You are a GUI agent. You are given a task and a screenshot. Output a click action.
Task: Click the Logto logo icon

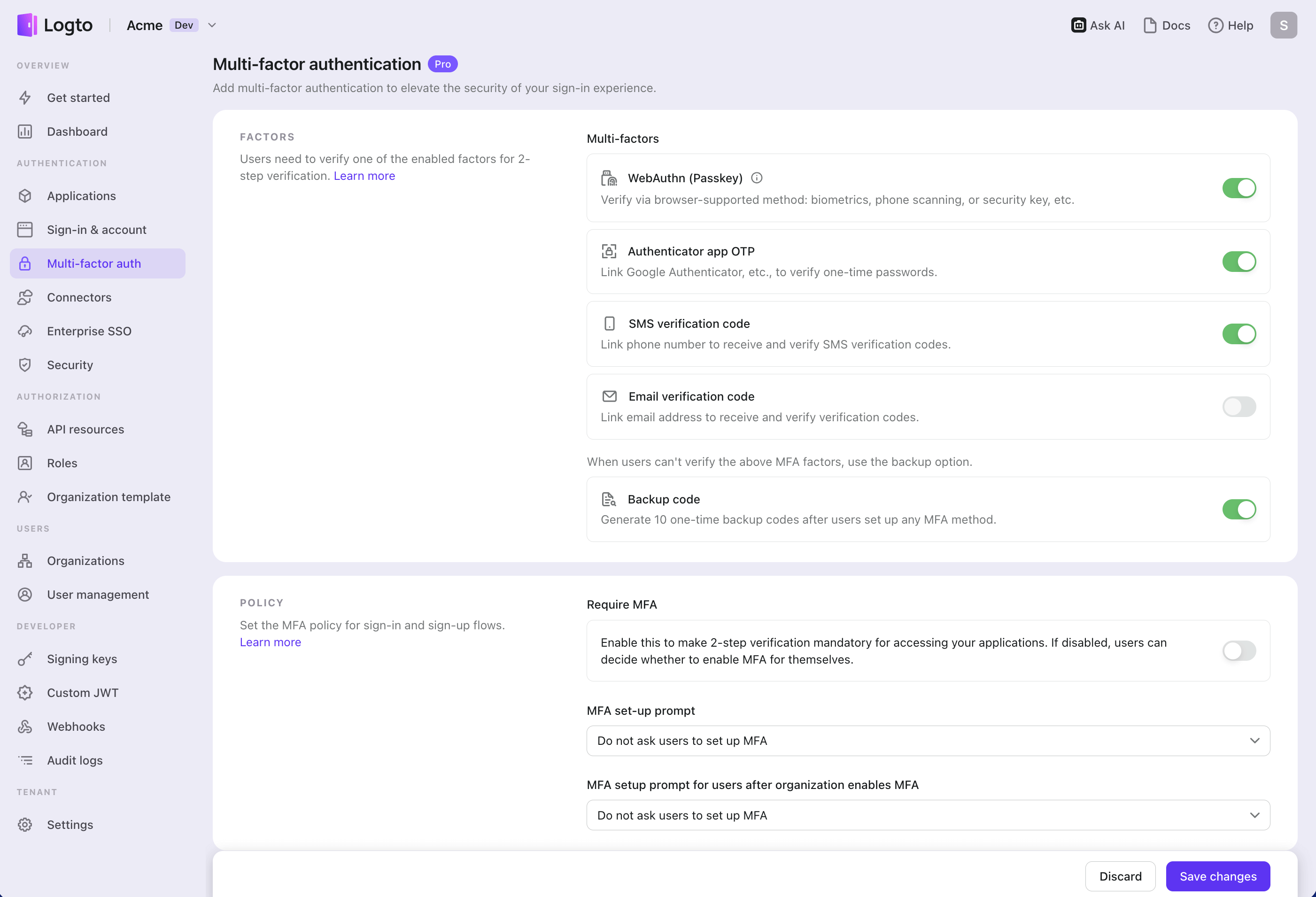(27, 25)
